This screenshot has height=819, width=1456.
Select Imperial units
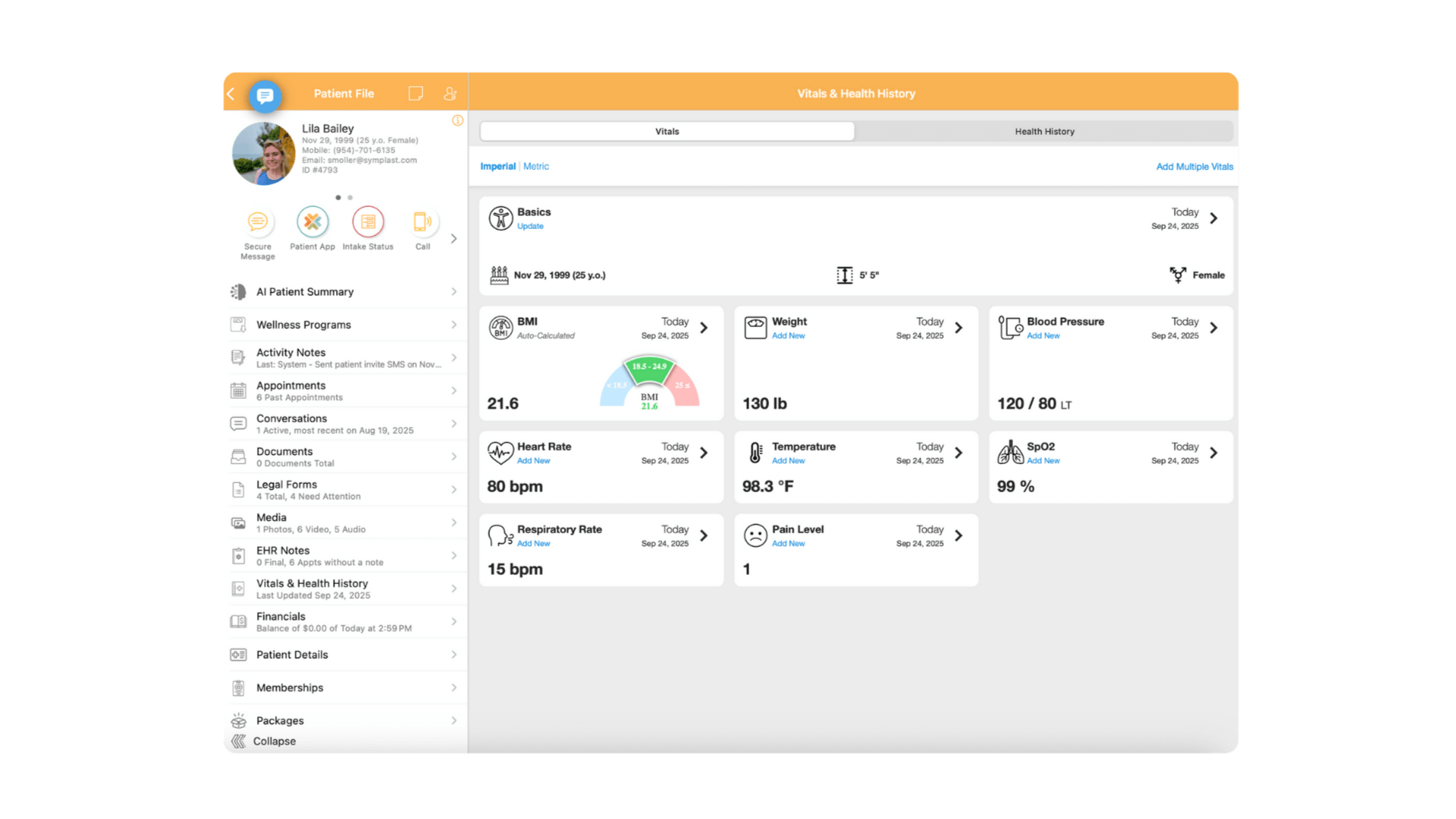497,166
